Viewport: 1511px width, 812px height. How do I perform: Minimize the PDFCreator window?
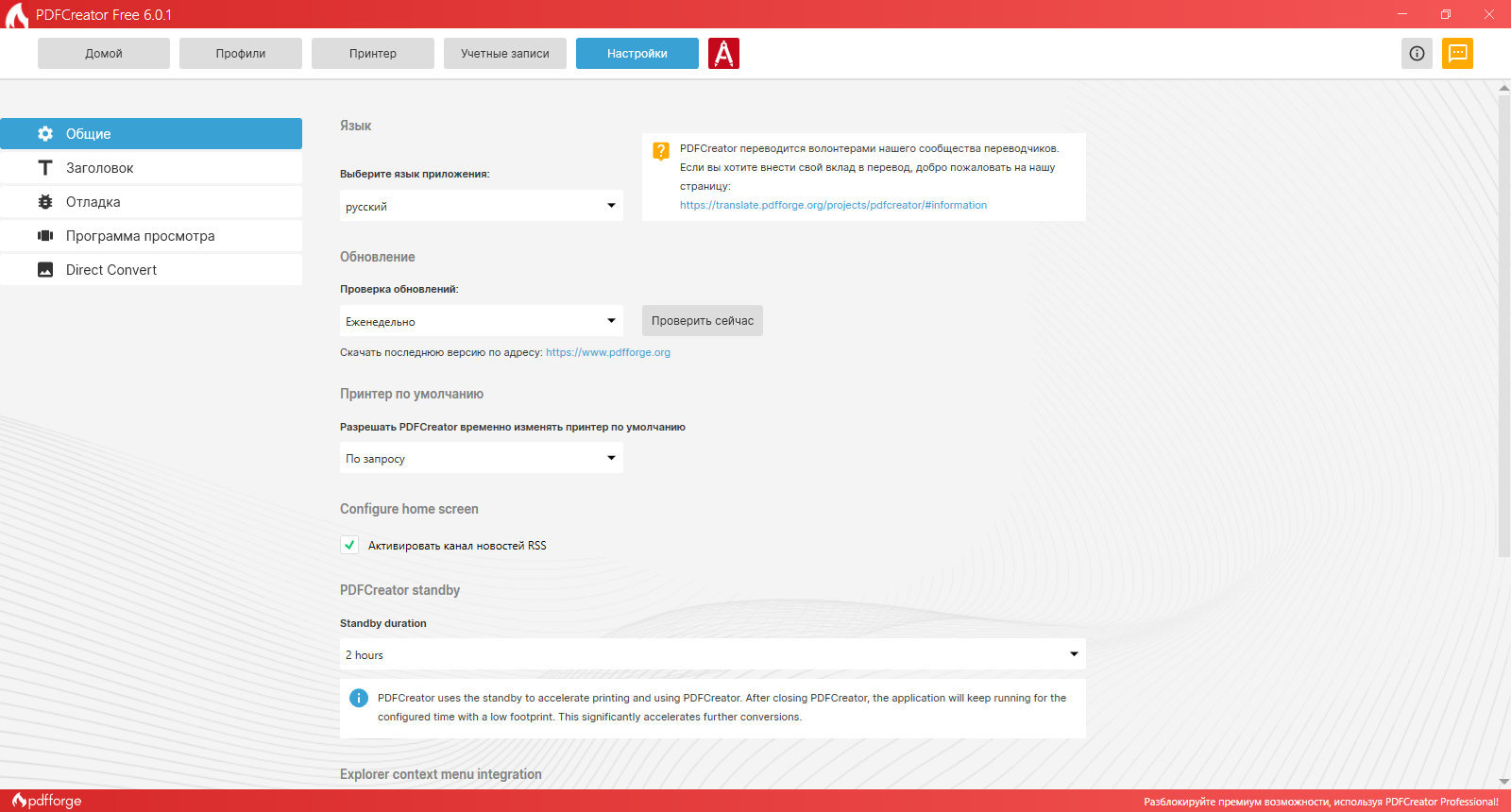pos(1401,14)
